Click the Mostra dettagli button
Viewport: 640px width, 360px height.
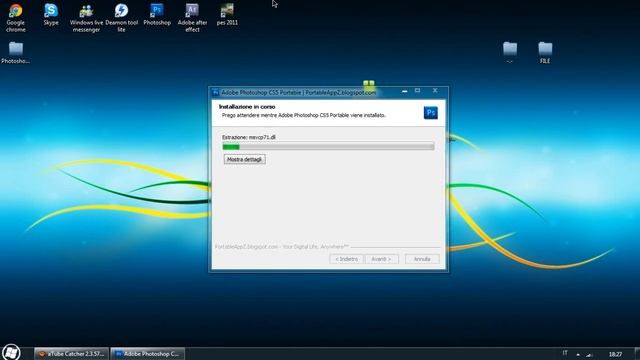click(x=244, y=159)
